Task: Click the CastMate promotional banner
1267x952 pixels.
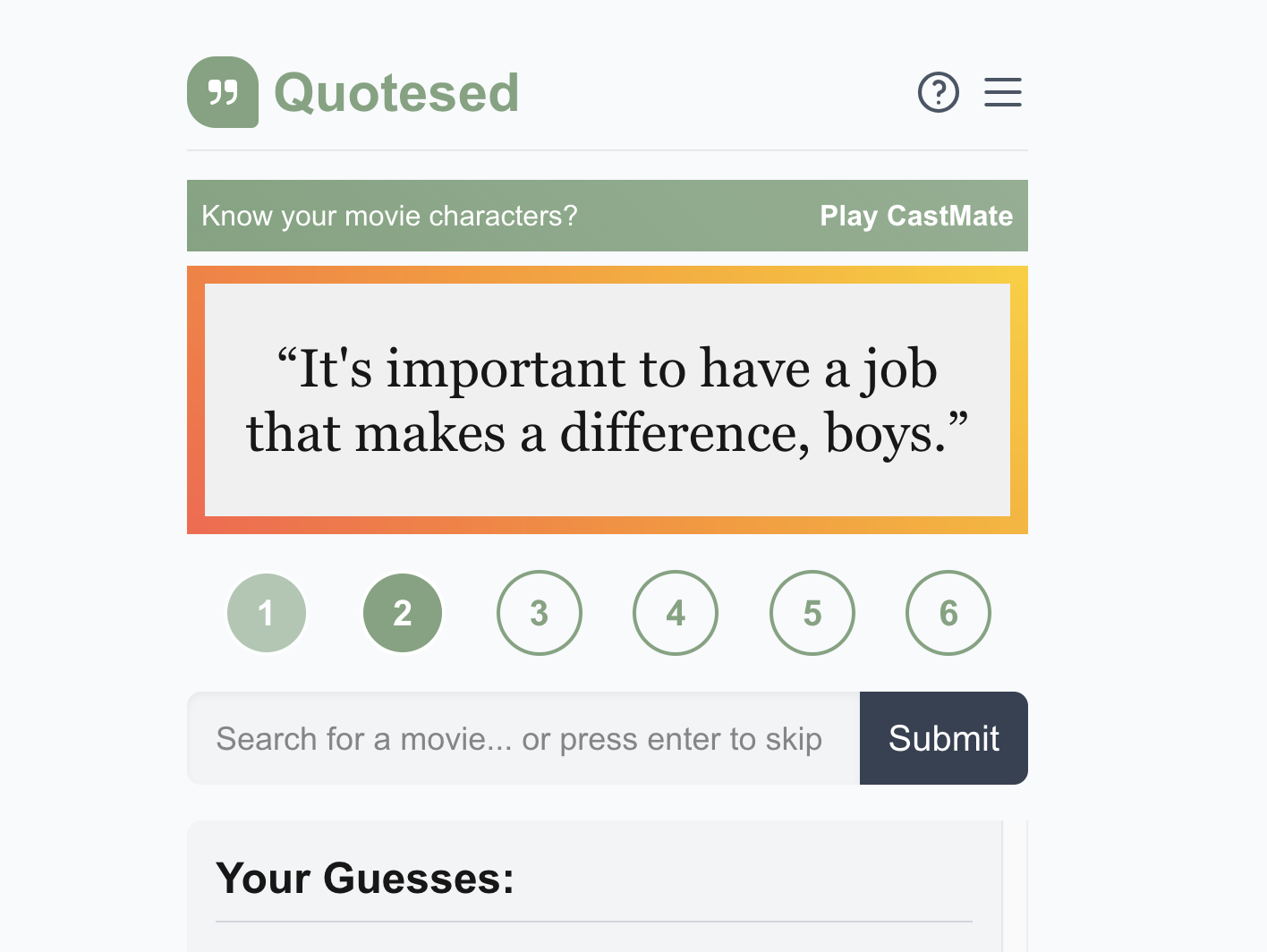Action: pyautogui.click(x=608, y=216)
